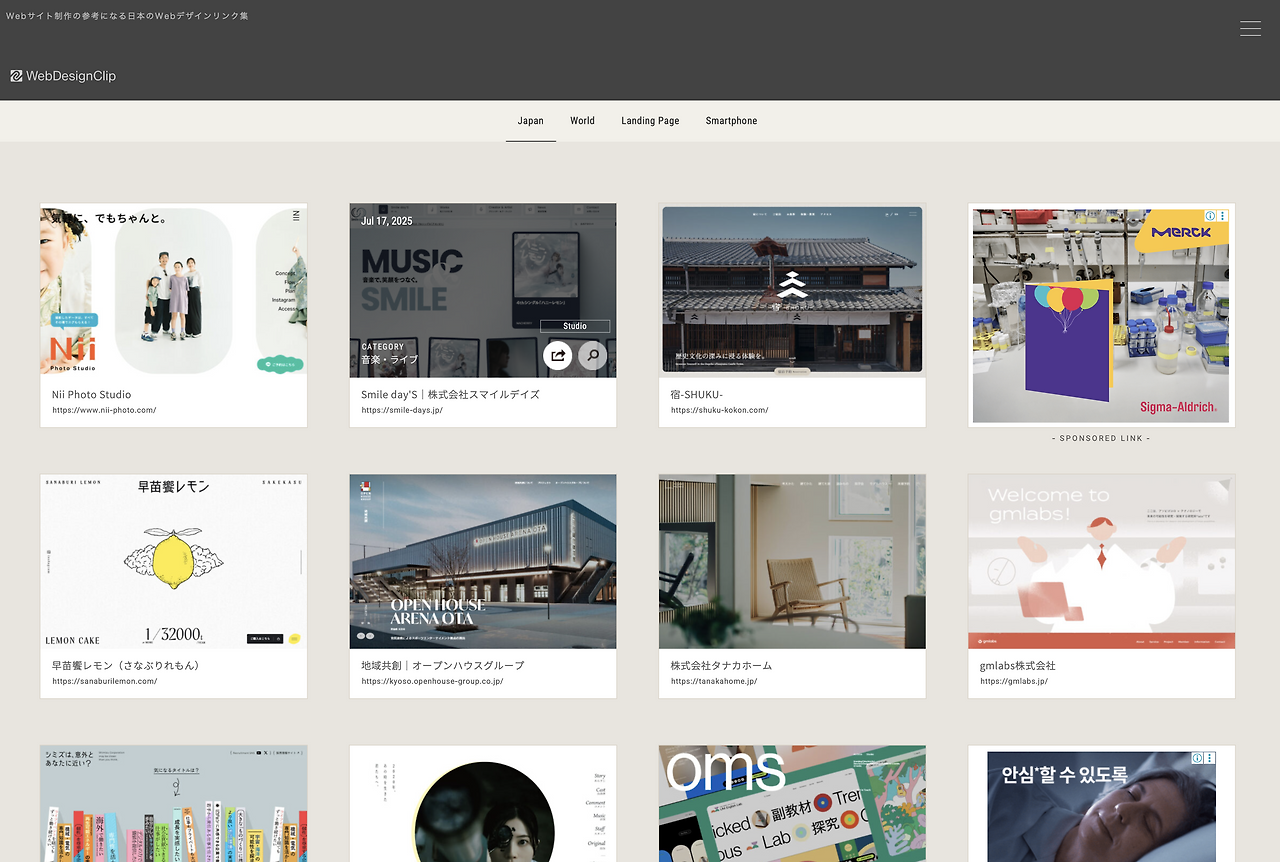The height and width of the screenshot is (862, 1280).
Task: Open Smile day'S｜株式会社スマイルデイズ title
Action: point(451,395)
